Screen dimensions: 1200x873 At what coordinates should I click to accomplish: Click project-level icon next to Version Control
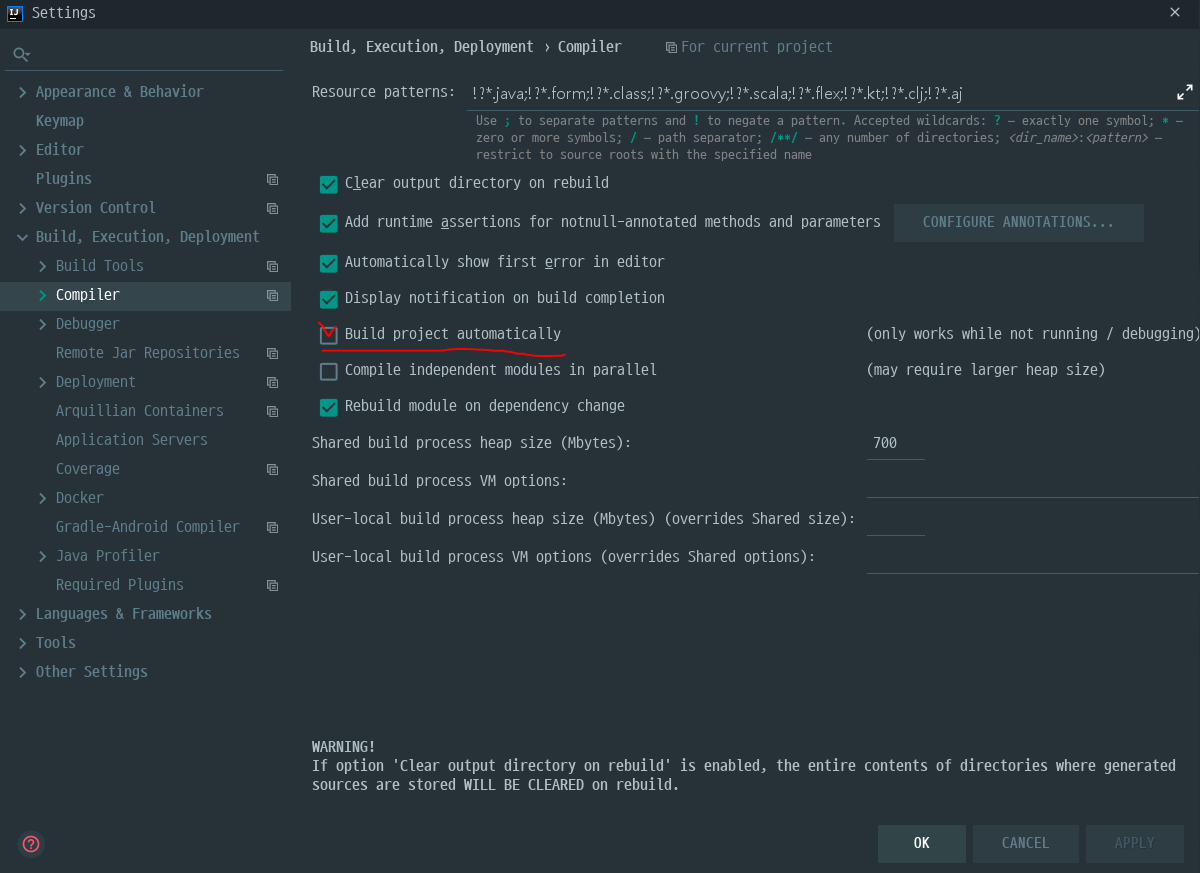[x=272, y=208]
